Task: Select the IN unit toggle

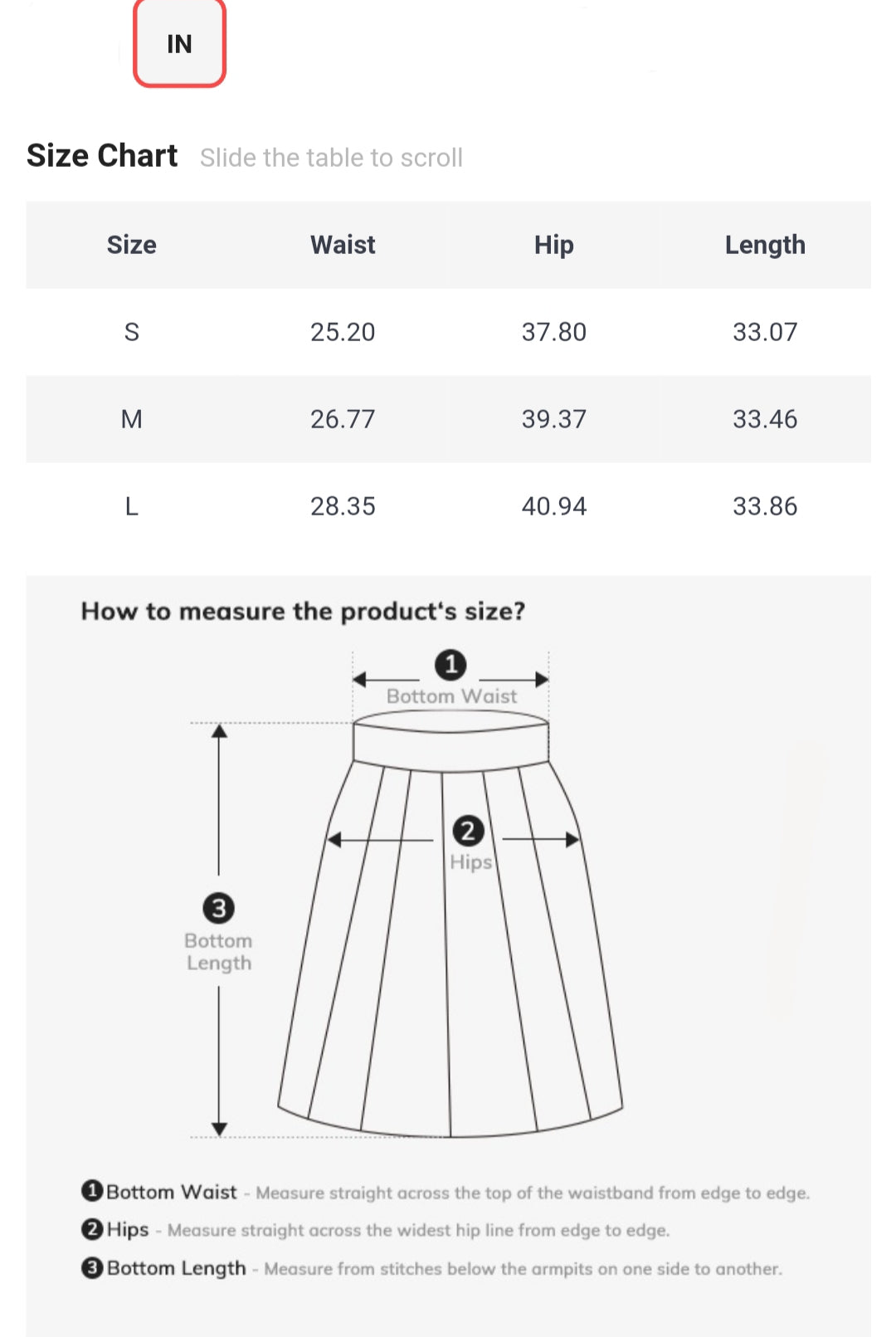Action: (x=179, y=44)
